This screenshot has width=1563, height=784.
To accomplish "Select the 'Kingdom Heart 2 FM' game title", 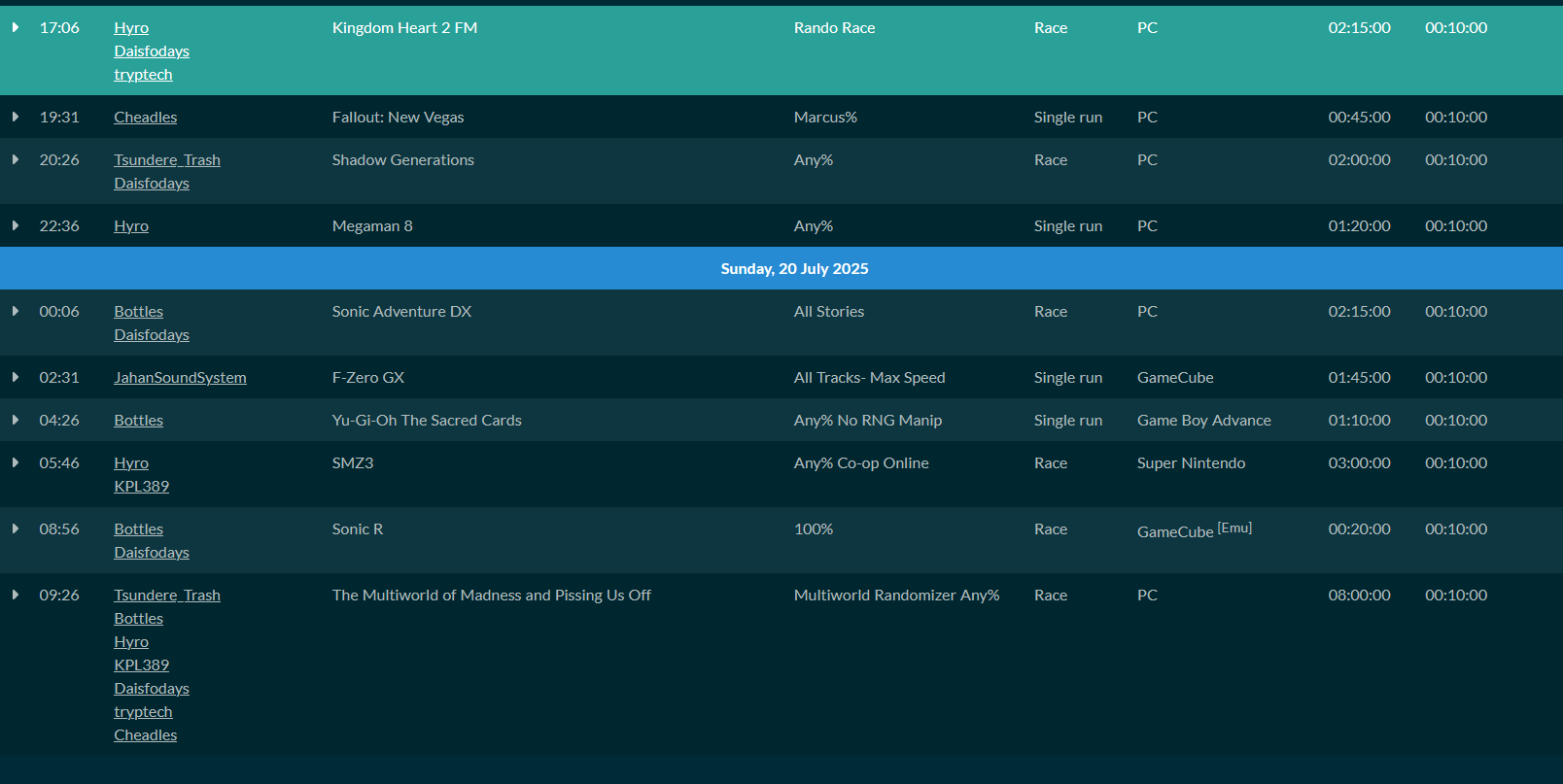I will (x=404, y=28).
